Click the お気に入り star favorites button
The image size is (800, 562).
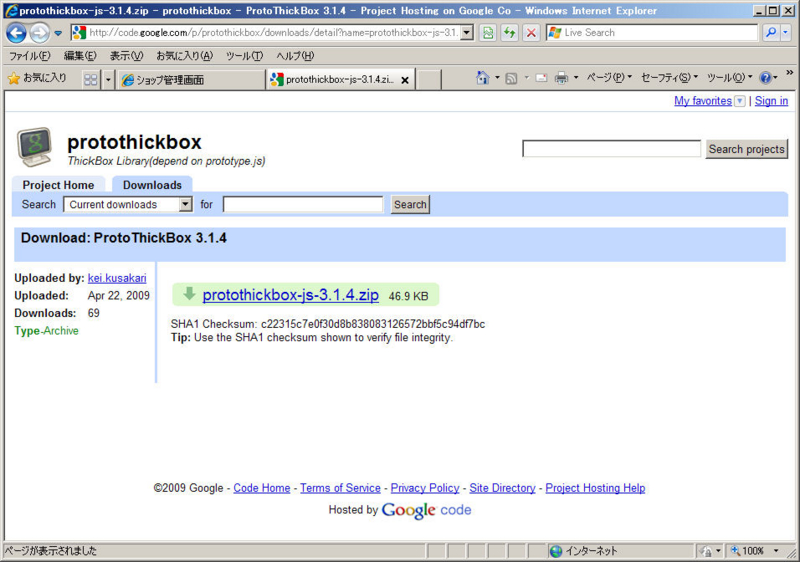pyautogui.click(x=37, y=78)
